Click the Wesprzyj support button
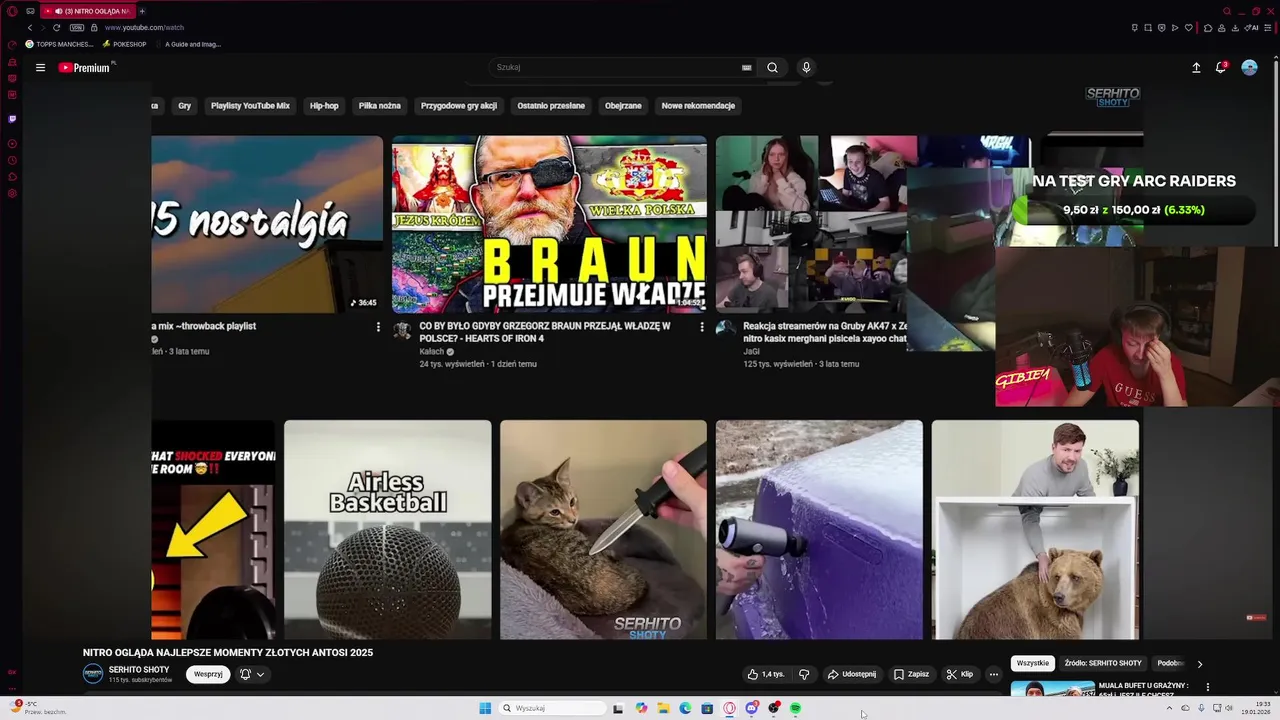 tap(208, 674)
